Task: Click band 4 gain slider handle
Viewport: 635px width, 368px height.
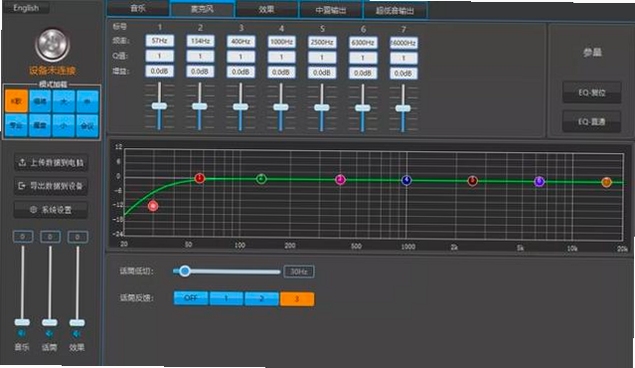Action: coord(281,107)
